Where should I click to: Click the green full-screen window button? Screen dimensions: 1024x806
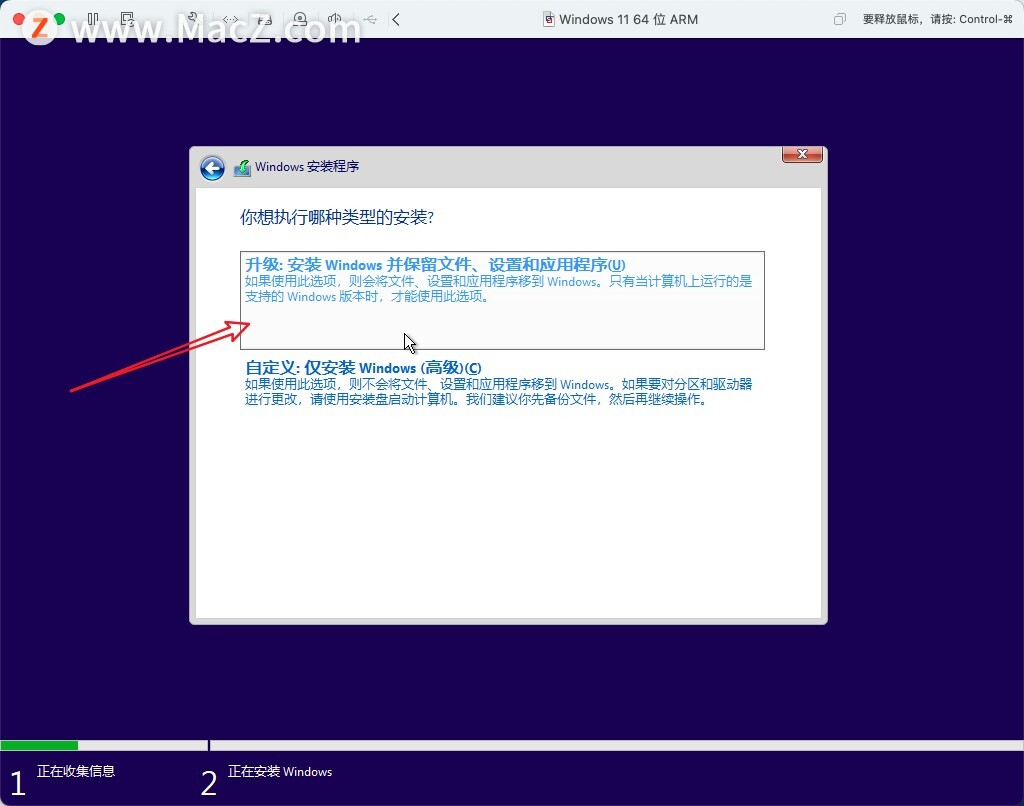point(59,19)
